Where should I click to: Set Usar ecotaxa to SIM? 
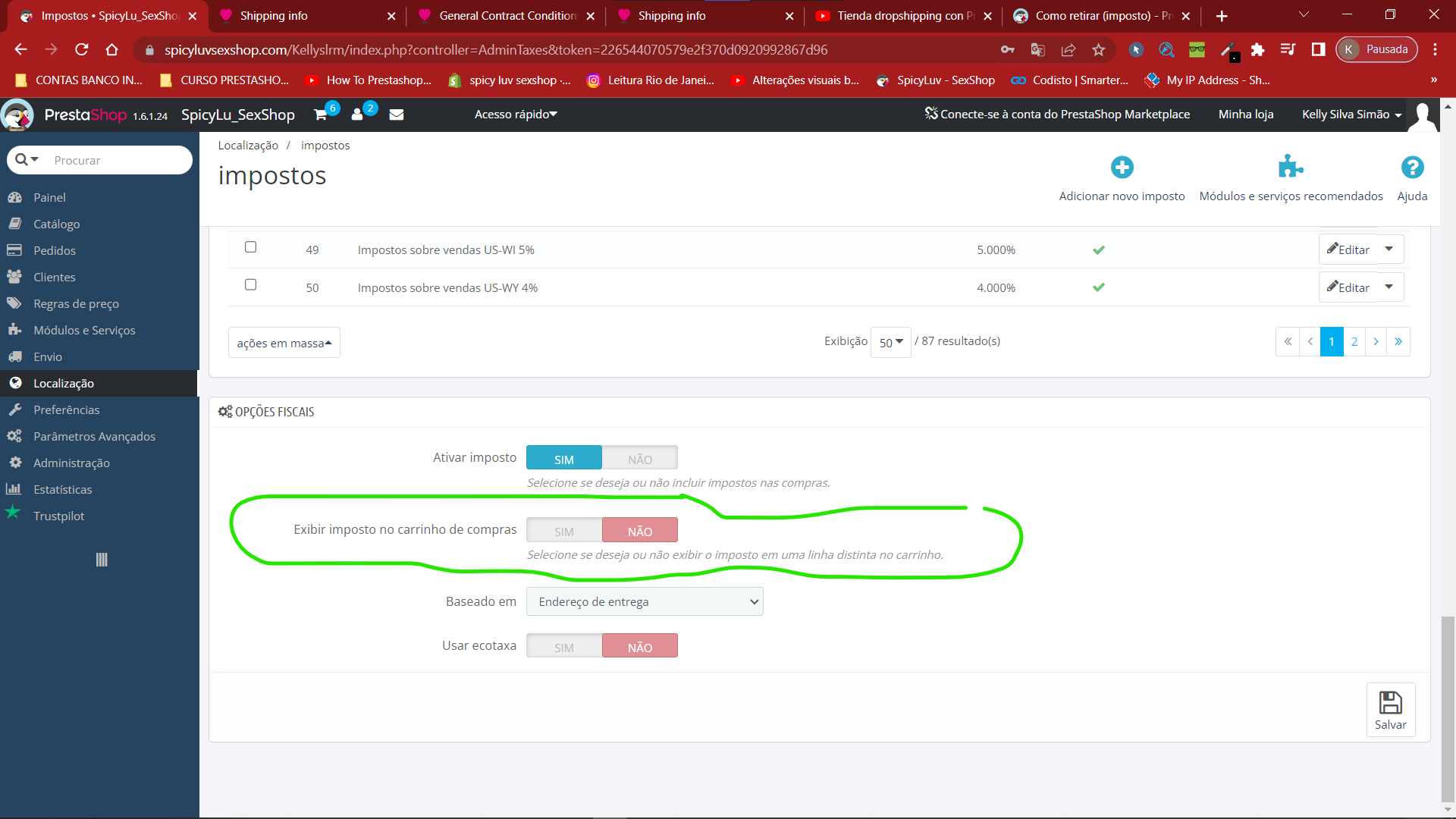point(563,646)
